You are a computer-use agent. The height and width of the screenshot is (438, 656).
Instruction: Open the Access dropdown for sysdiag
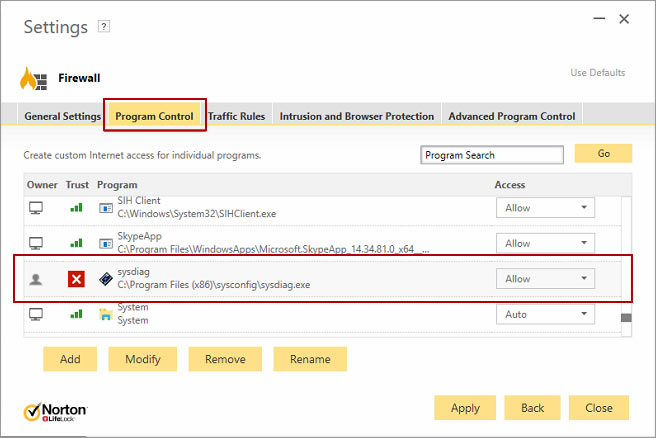(545, 279)
